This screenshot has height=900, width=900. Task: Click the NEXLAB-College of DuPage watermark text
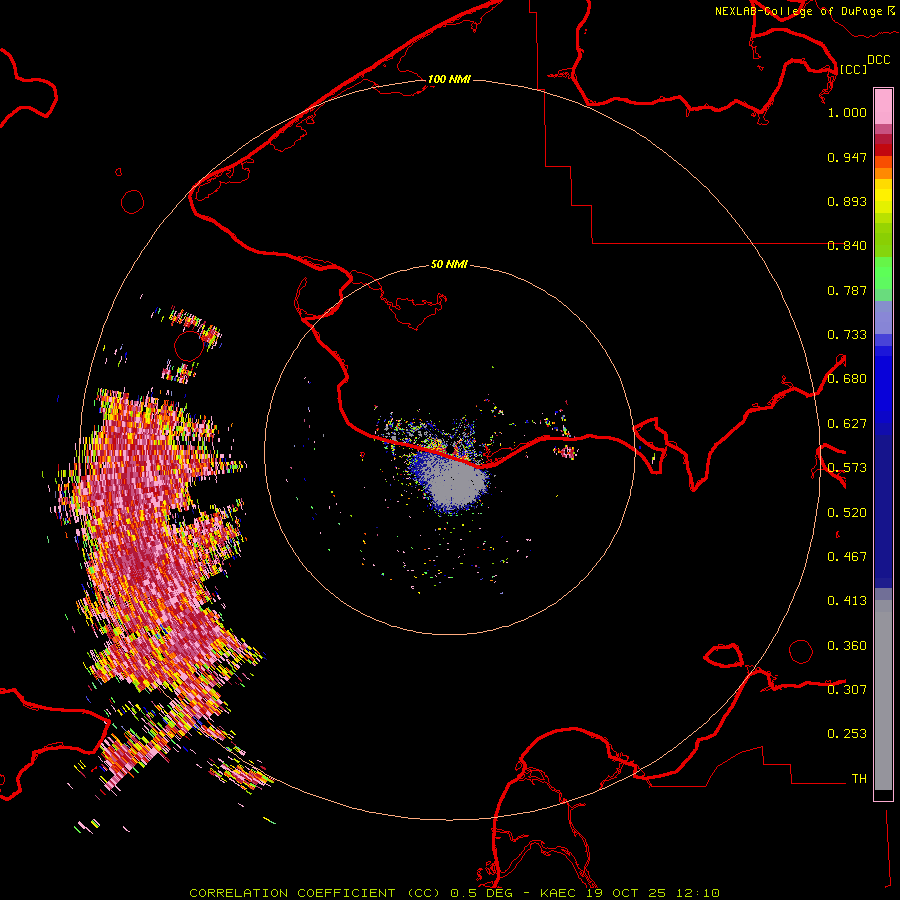click(x=804, y=11)
